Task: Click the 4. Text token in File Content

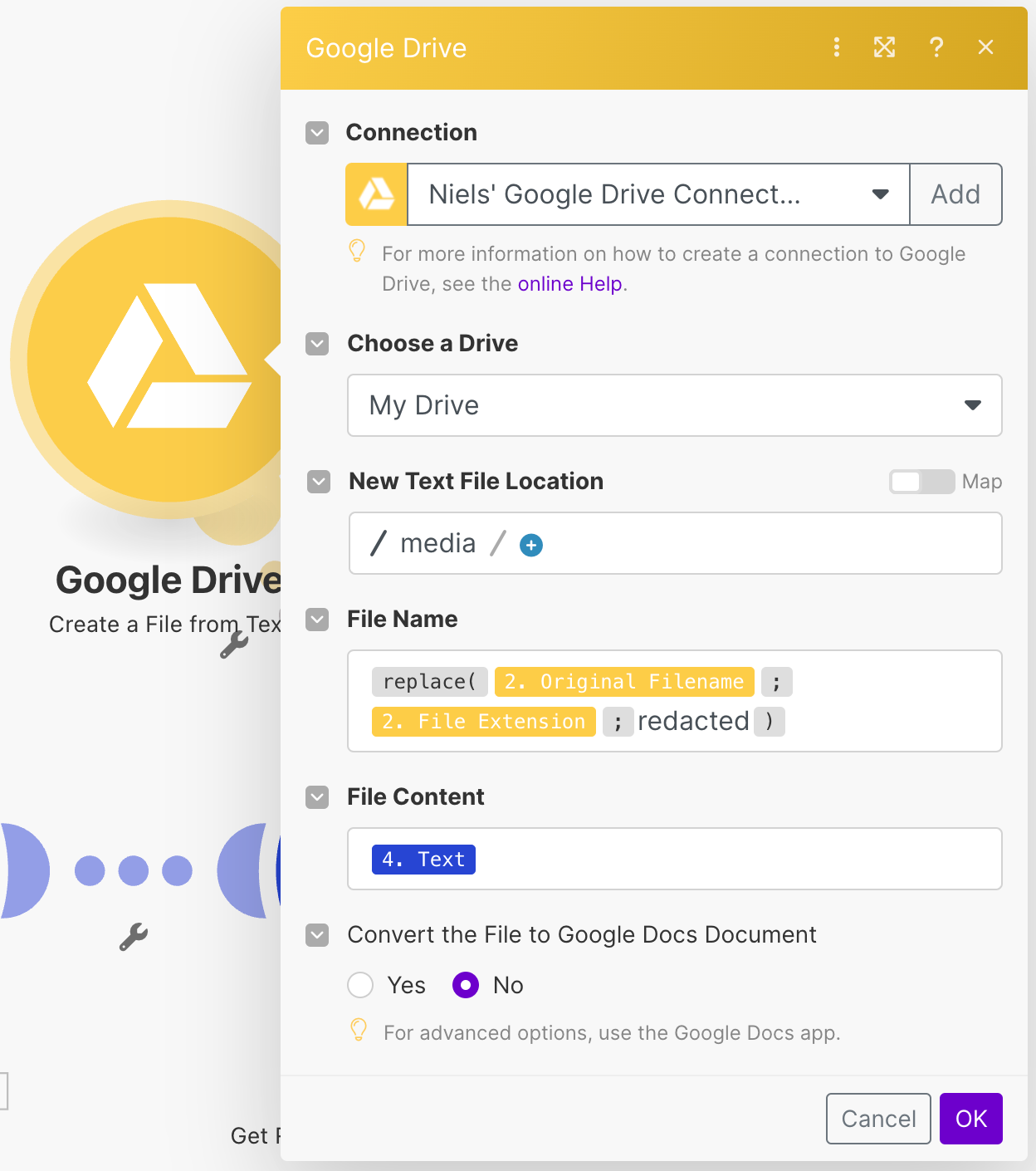Action: click(x=423, y=860)
